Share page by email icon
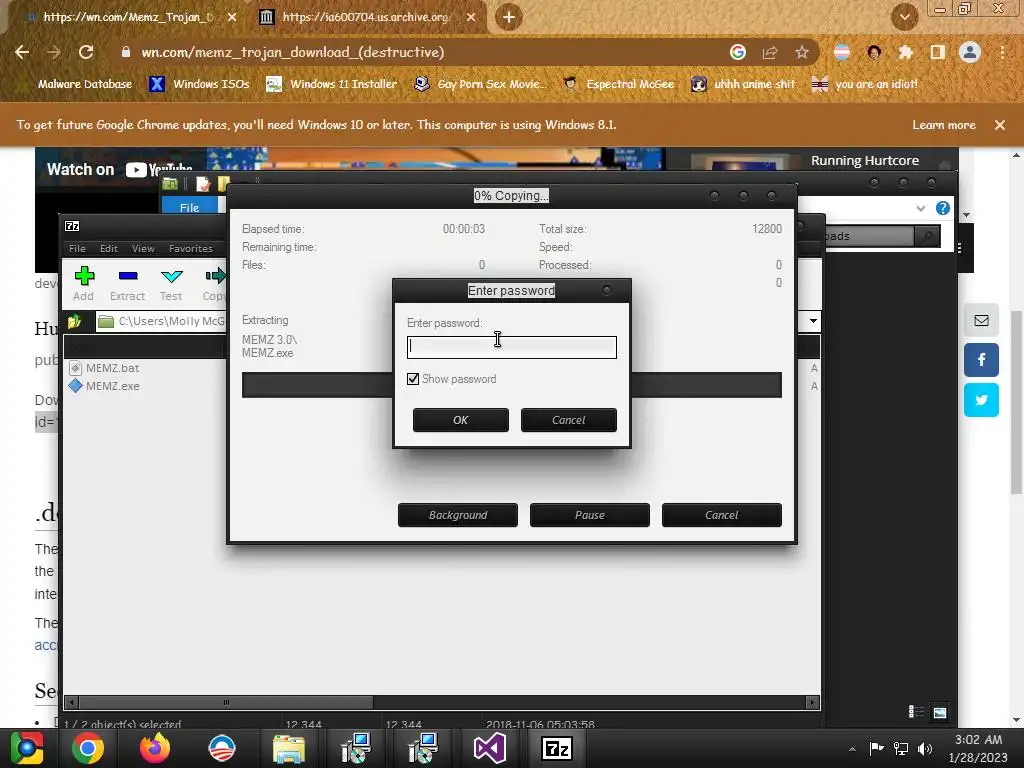This screenshot has height=768, width=1024. pyautogui.click(x=981, y=321)
